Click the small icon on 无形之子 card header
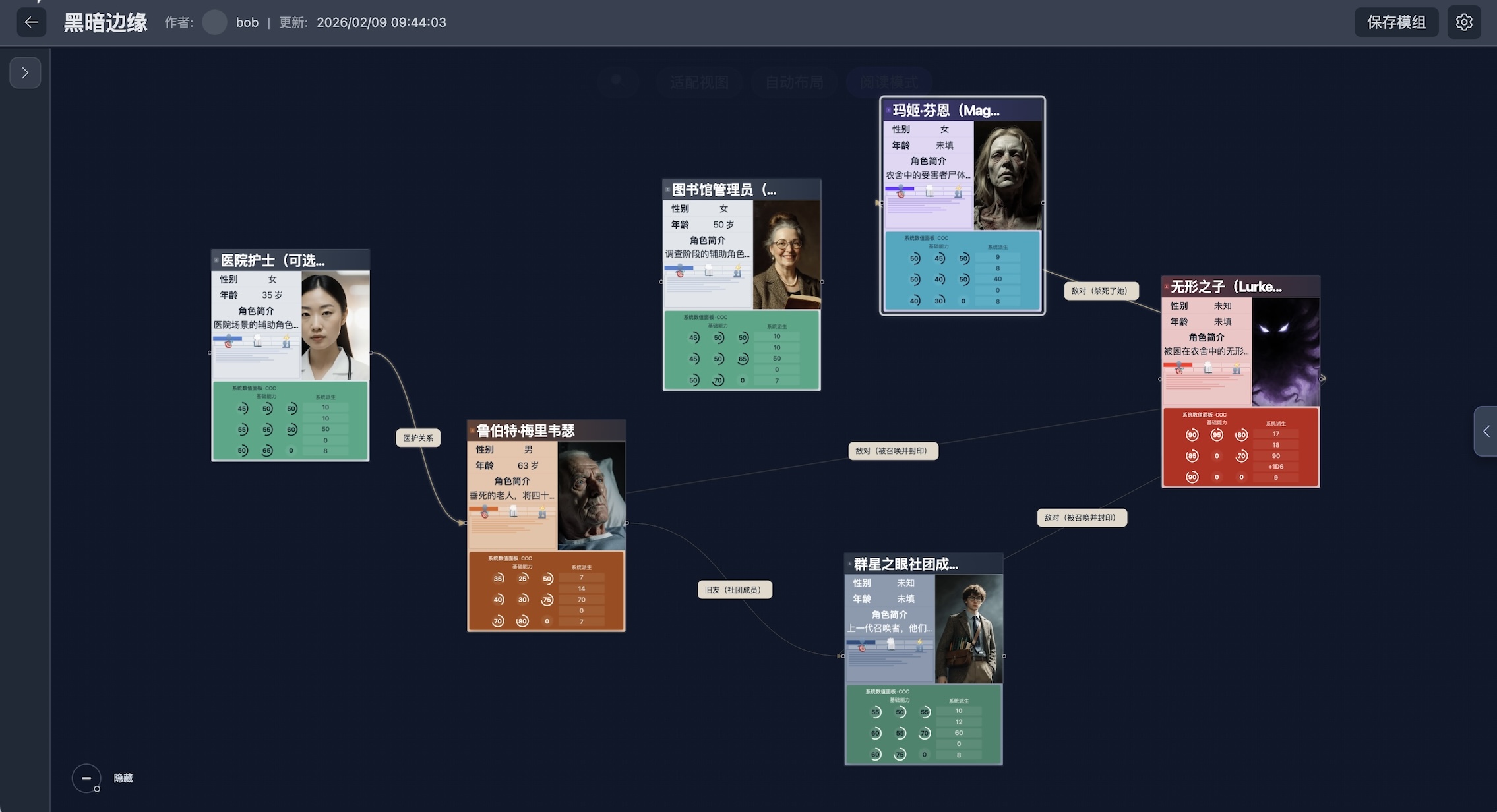 click(1167, 287)
